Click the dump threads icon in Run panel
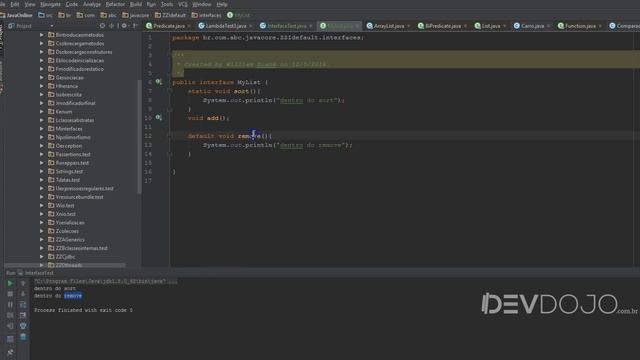This screenshot has width=640, height=360. (x=10, y=315)
